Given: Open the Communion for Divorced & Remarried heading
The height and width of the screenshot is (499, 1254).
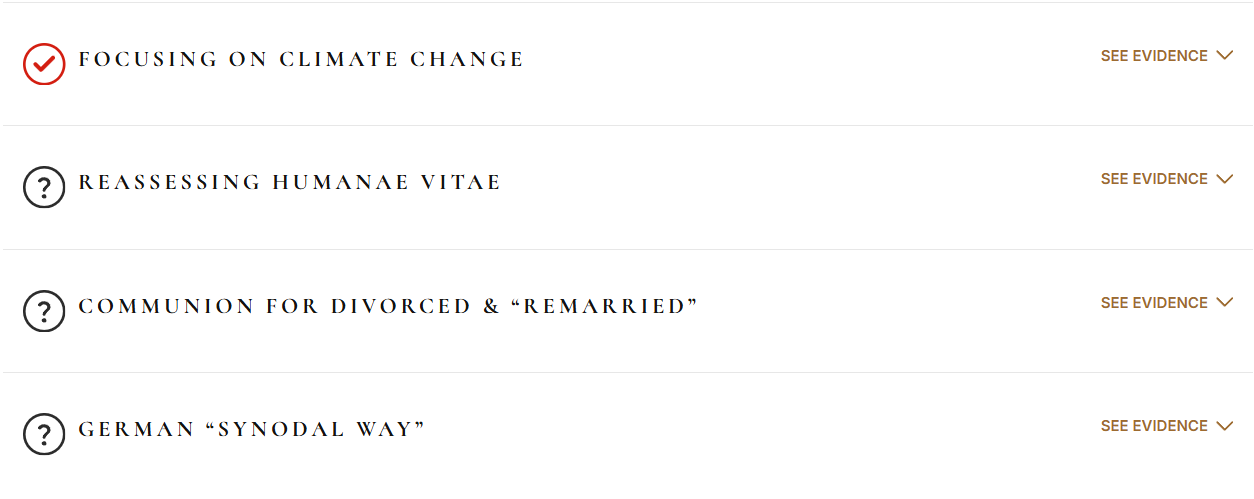Looking at the screenshot, I should tap(388, 307).
